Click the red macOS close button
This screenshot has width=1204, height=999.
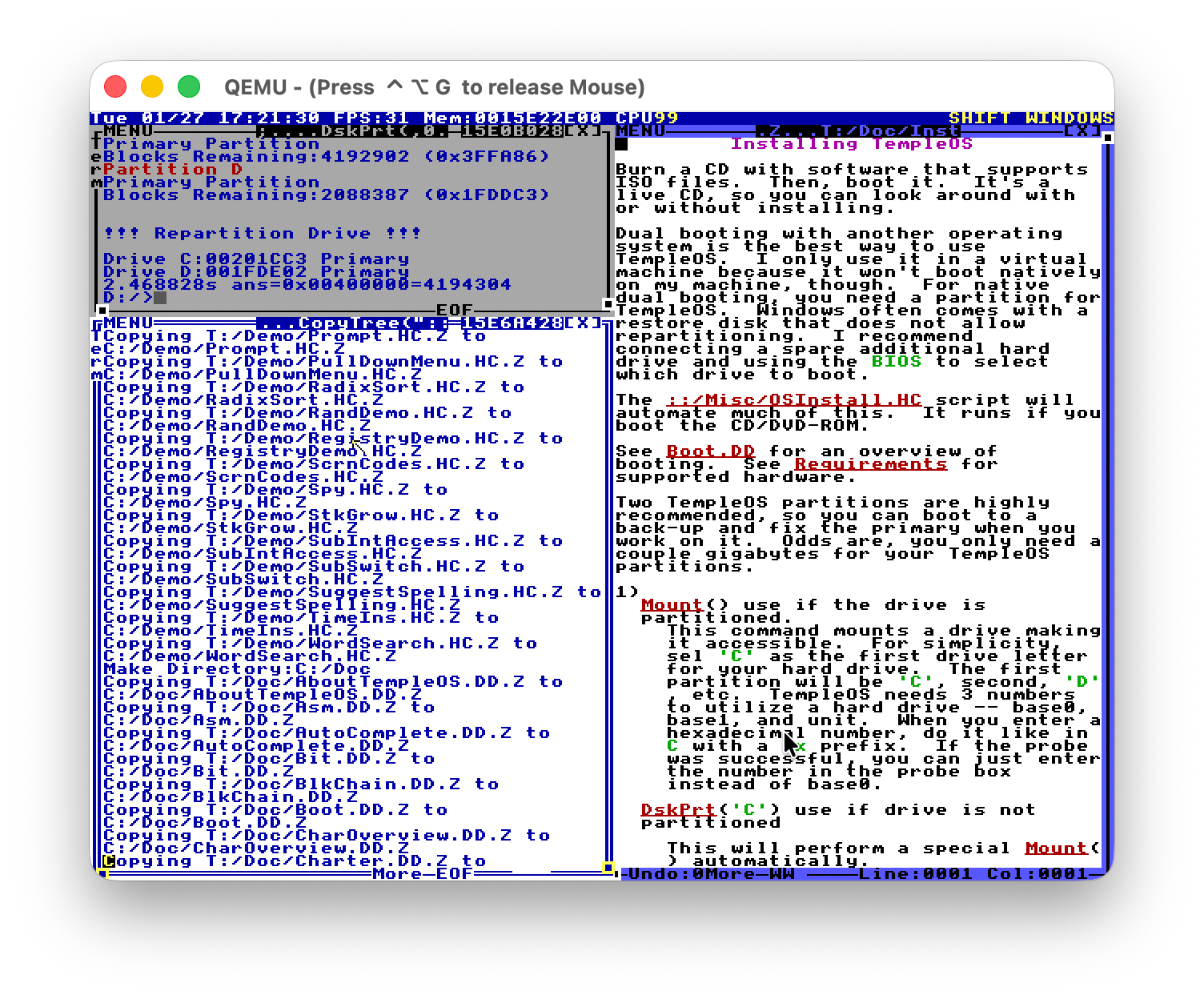click(x=115, y=86)
